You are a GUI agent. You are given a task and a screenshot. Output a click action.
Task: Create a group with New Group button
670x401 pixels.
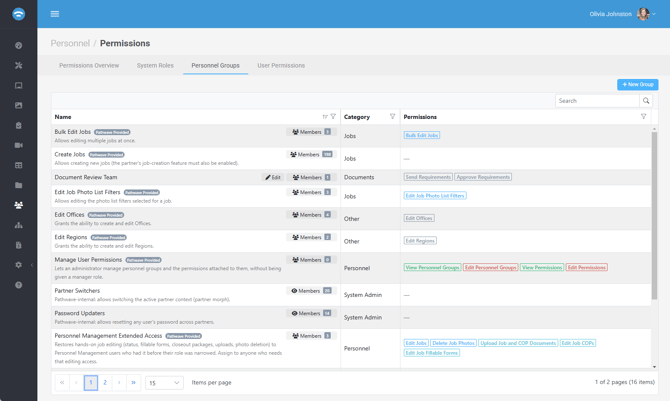click(x=638, y=85)
